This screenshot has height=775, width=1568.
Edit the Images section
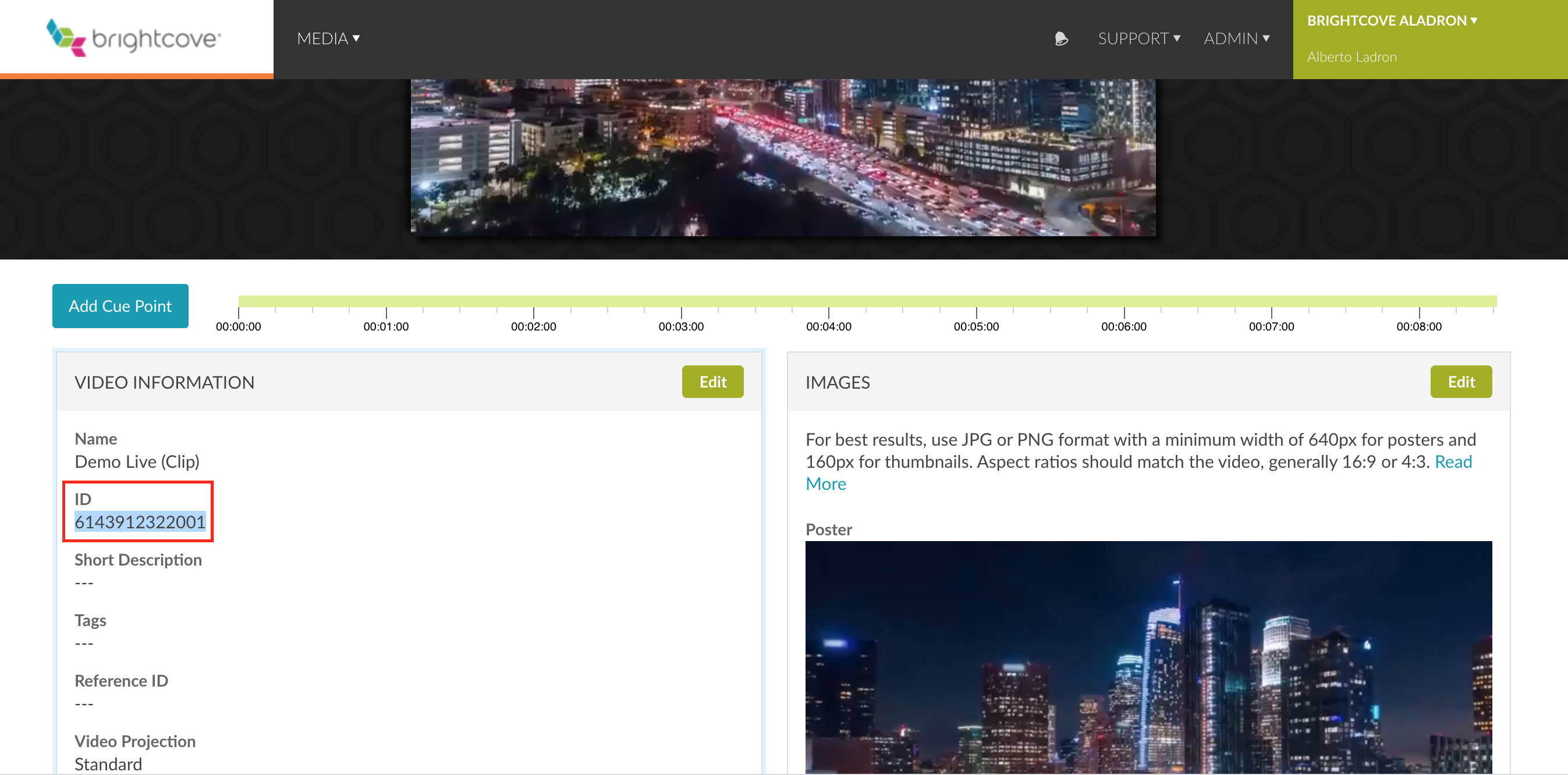point(1460,382)
